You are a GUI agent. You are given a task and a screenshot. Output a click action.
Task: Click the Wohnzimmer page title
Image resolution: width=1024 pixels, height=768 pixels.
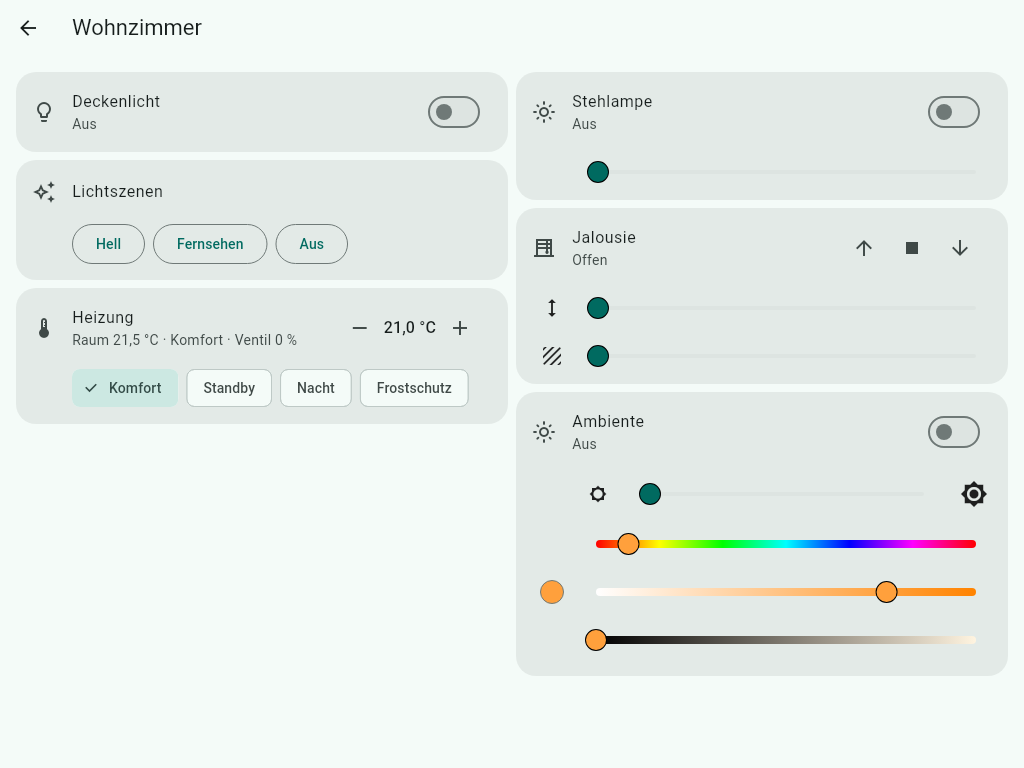click(137, 27)
